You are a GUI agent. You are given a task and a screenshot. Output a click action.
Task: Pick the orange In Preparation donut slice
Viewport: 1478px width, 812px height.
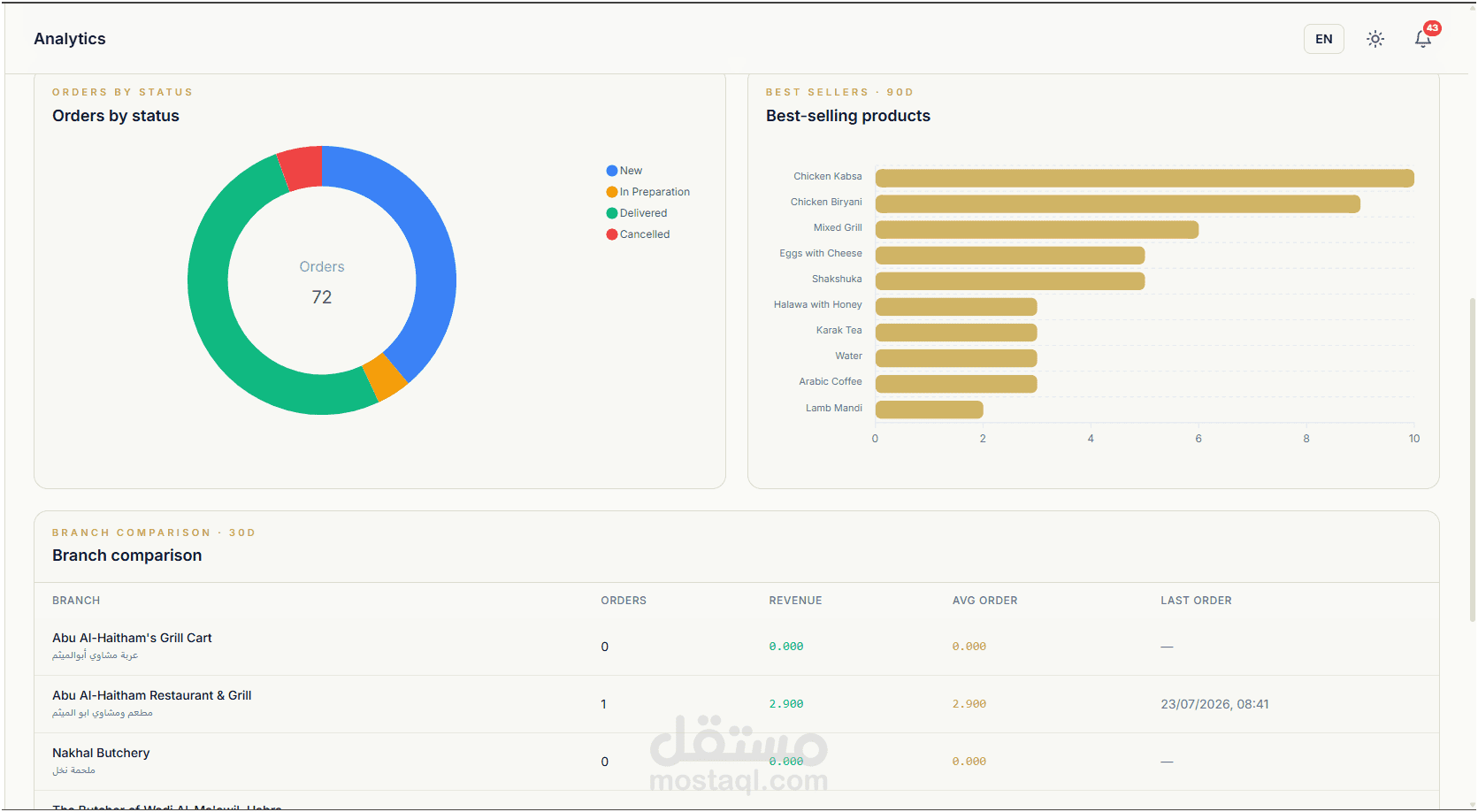click(x=387, y=377)
